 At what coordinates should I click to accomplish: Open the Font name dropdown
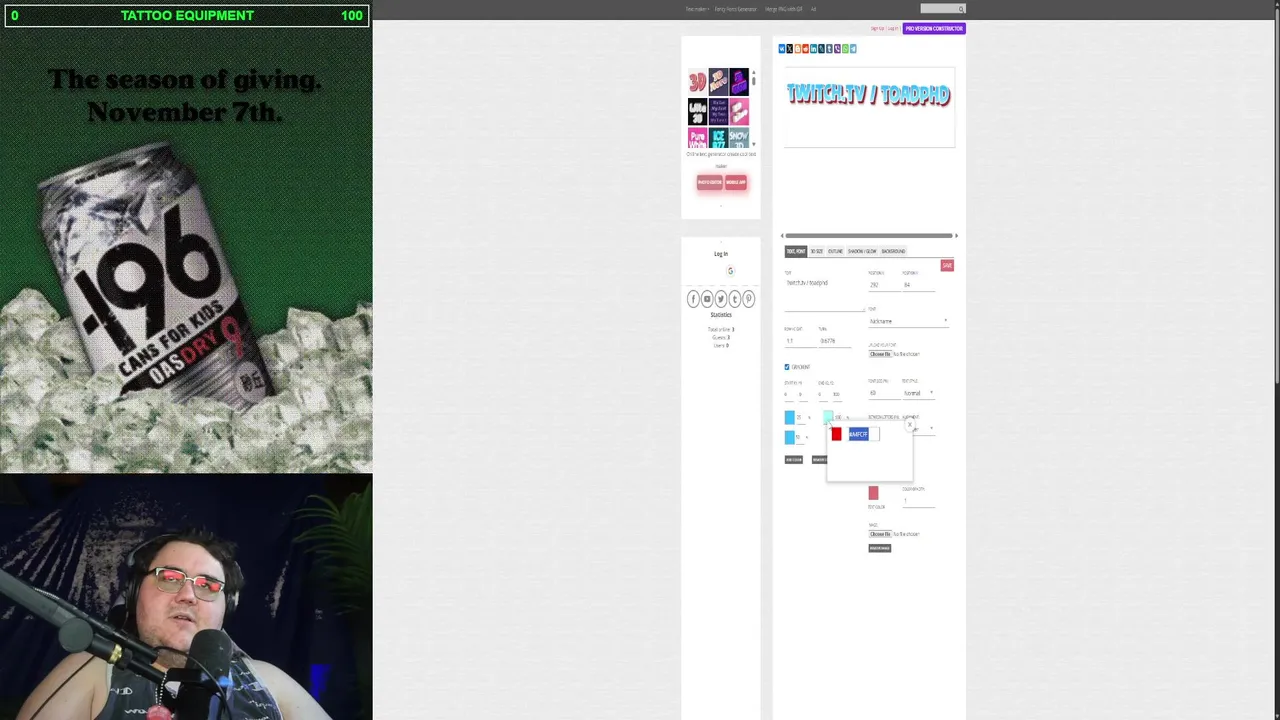tap(908, 321)
